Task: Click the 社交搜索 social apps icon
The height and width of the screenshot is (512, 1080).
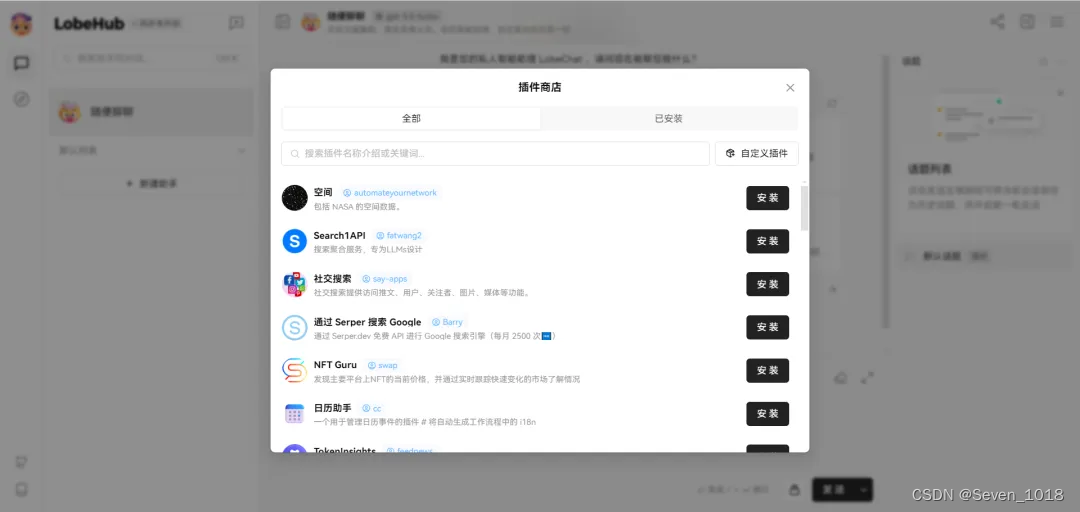Action: (294, 284)
